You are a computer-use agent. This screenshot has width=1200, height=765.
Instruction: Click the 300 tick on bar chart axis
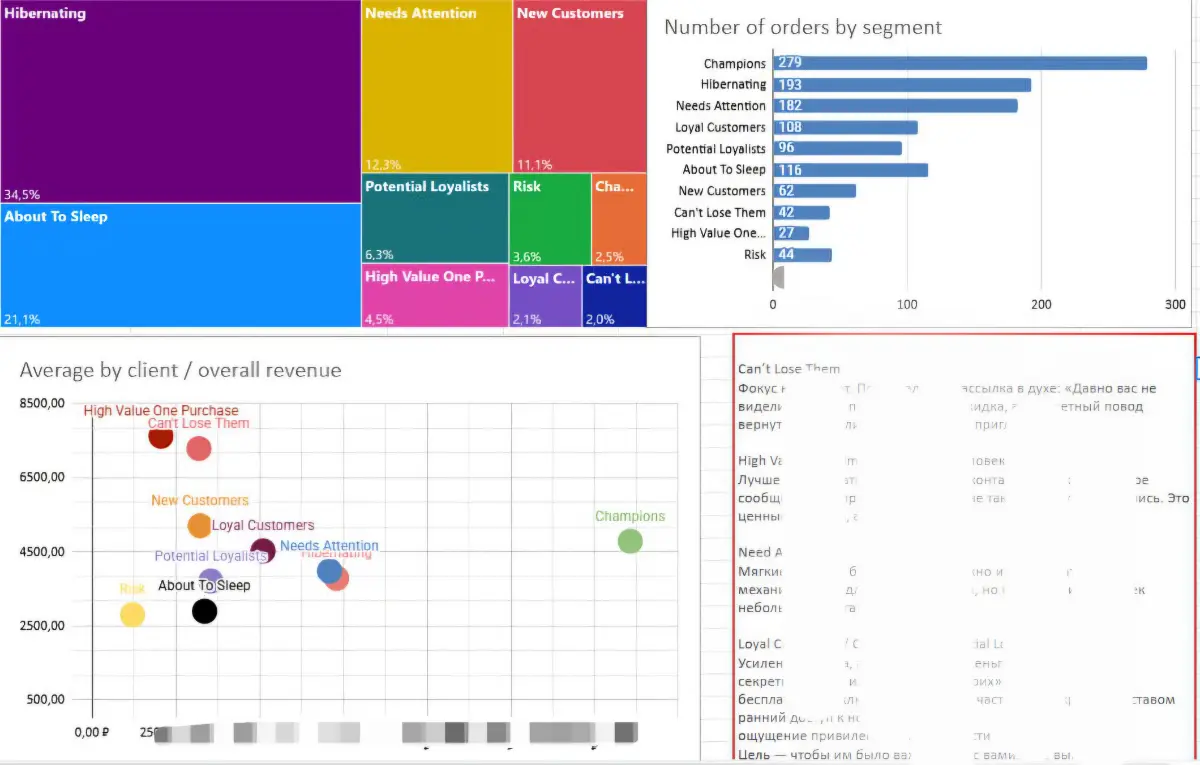[1176, 304]
